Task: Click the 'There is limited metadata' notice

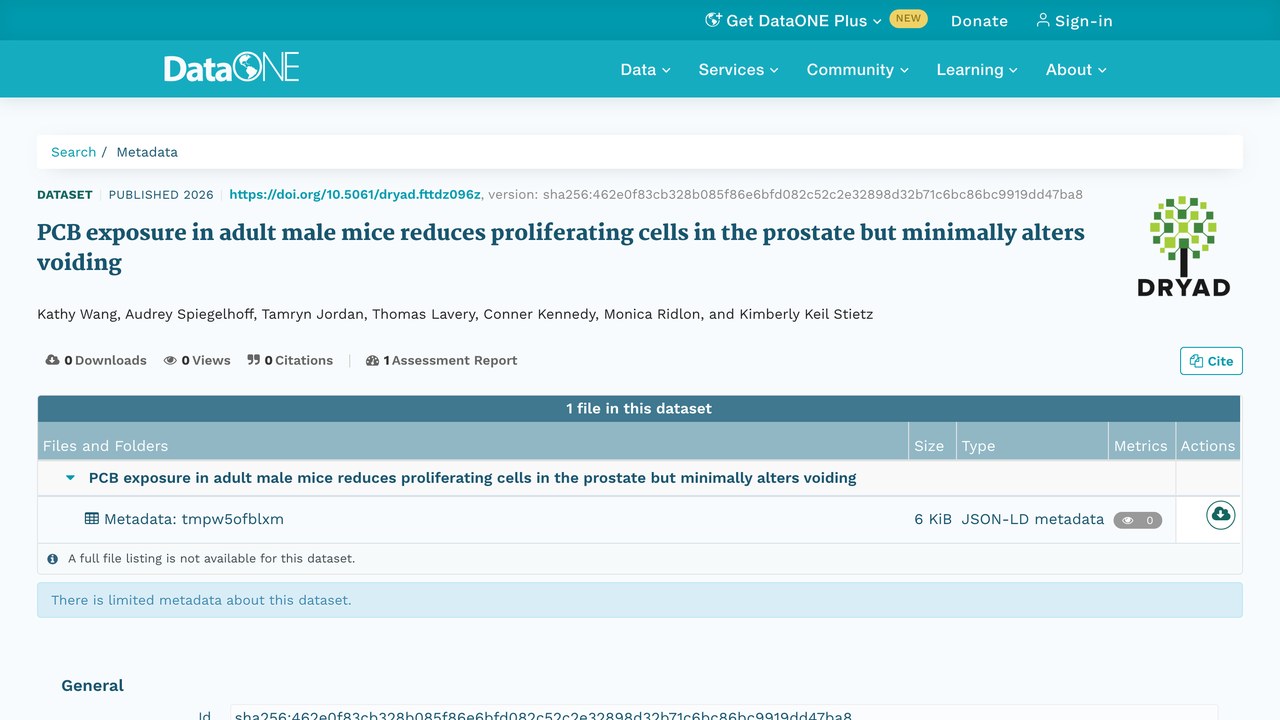Action: 640,600
